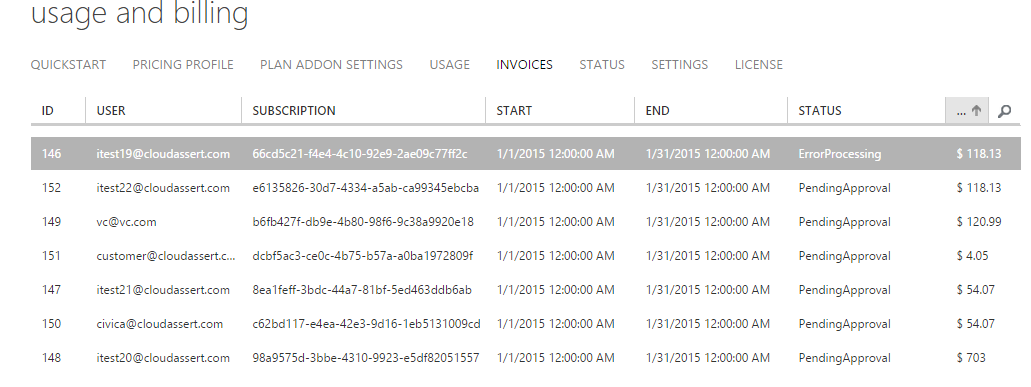Click the $ 120.99 amount
This screenshot has height=387, width=1031.
[x=979, y=222]
